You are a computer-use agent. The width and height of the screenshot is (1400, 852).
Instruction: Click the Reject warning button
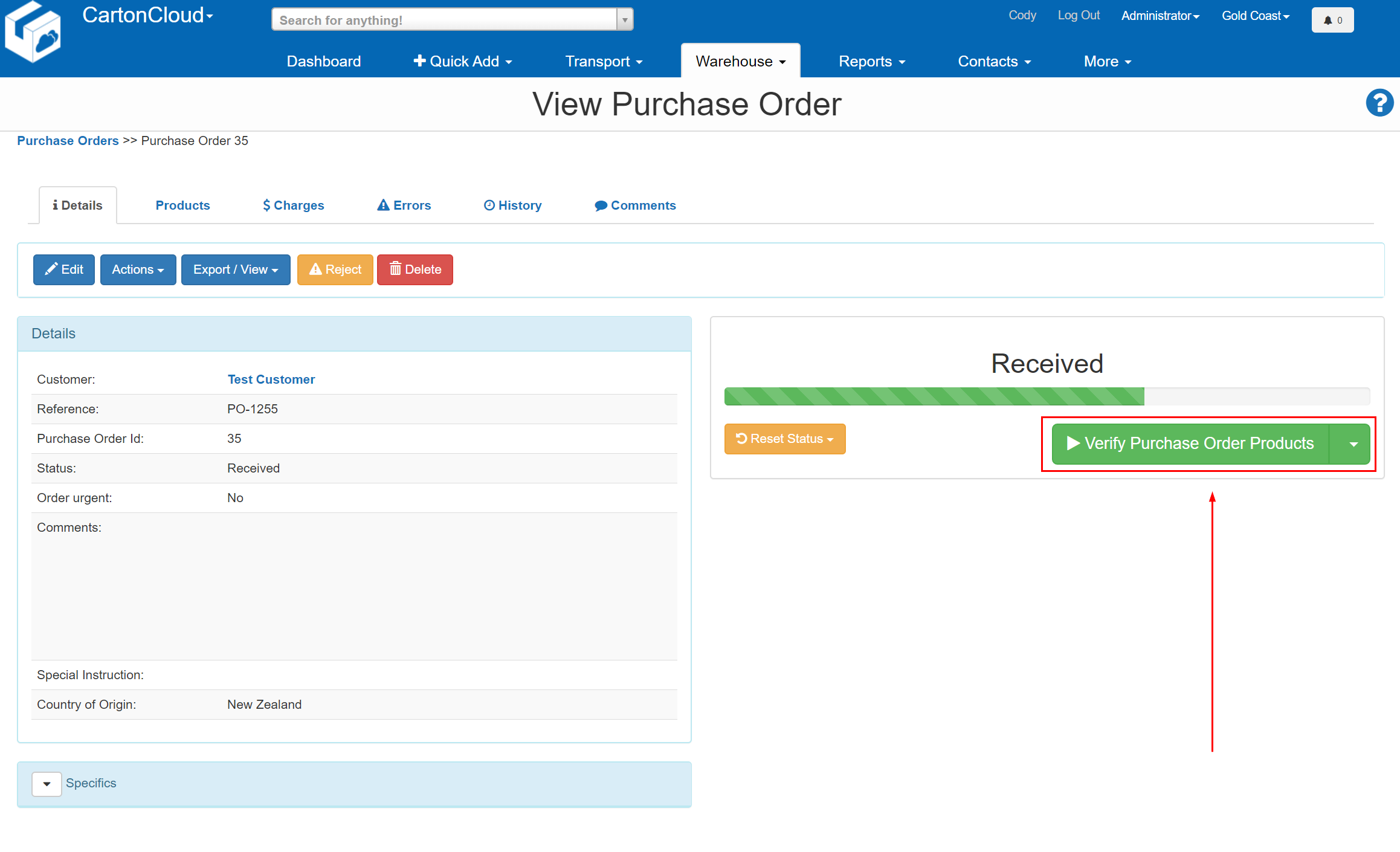pos(335,269)
